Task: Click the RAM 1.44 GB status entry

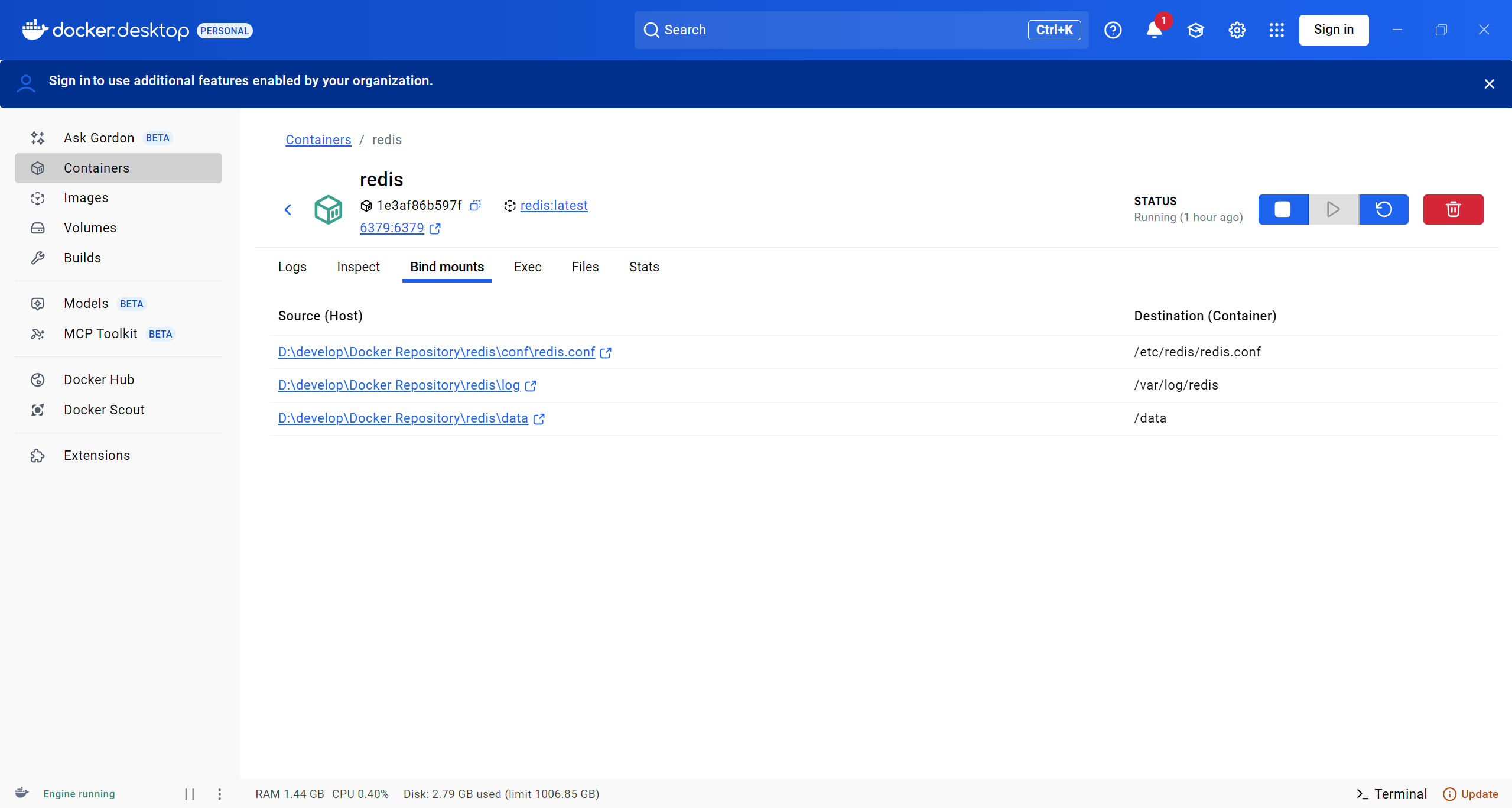Action: (290, 794)
